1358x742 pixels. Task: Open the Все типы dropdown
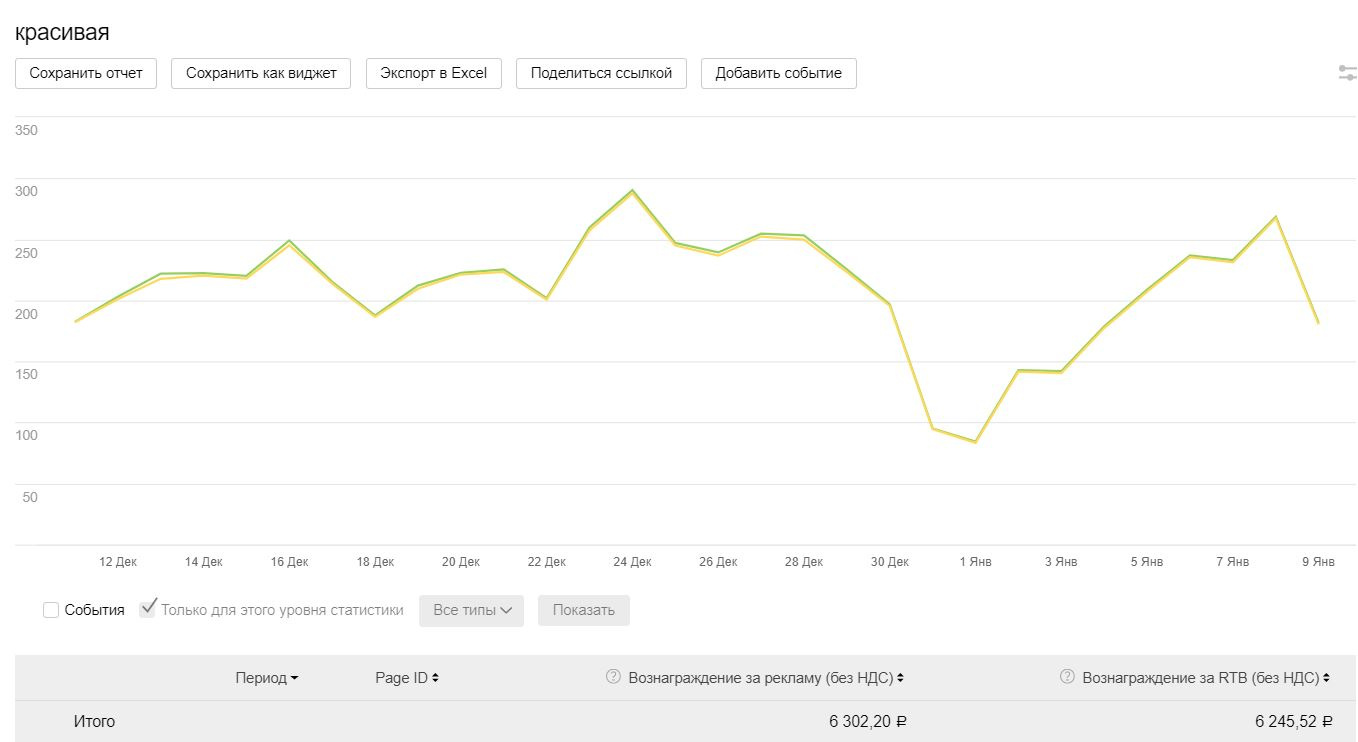[471, 610]
